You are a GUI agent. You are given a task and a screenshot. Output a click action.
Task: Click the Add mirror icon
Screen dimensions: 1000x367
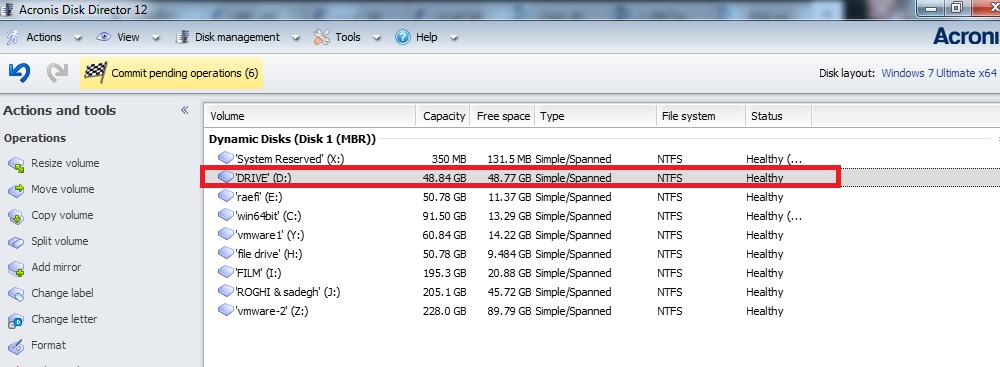tap(16, 268)
